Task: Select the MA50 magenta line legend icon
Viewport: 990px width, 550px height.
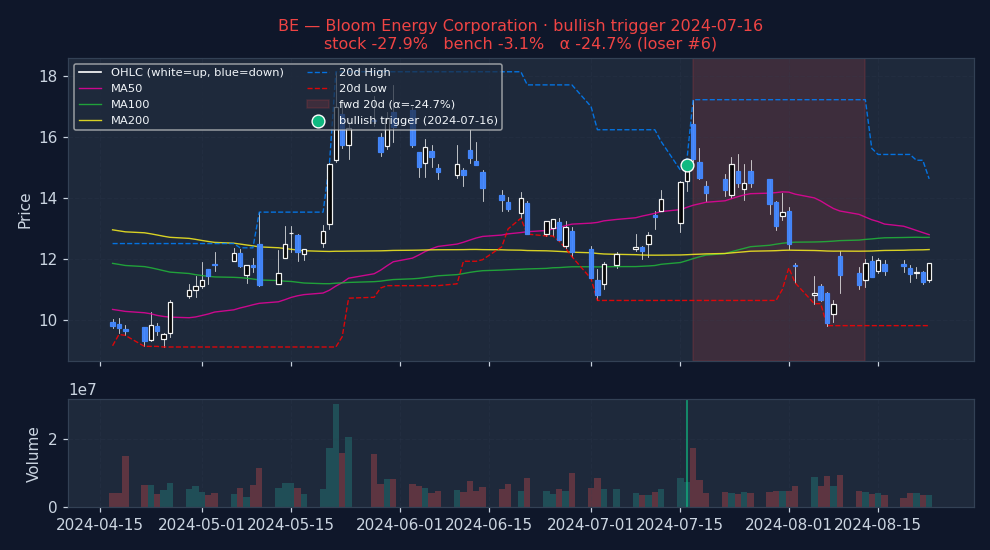Action: pyautogui.click(x=92, y=88)
